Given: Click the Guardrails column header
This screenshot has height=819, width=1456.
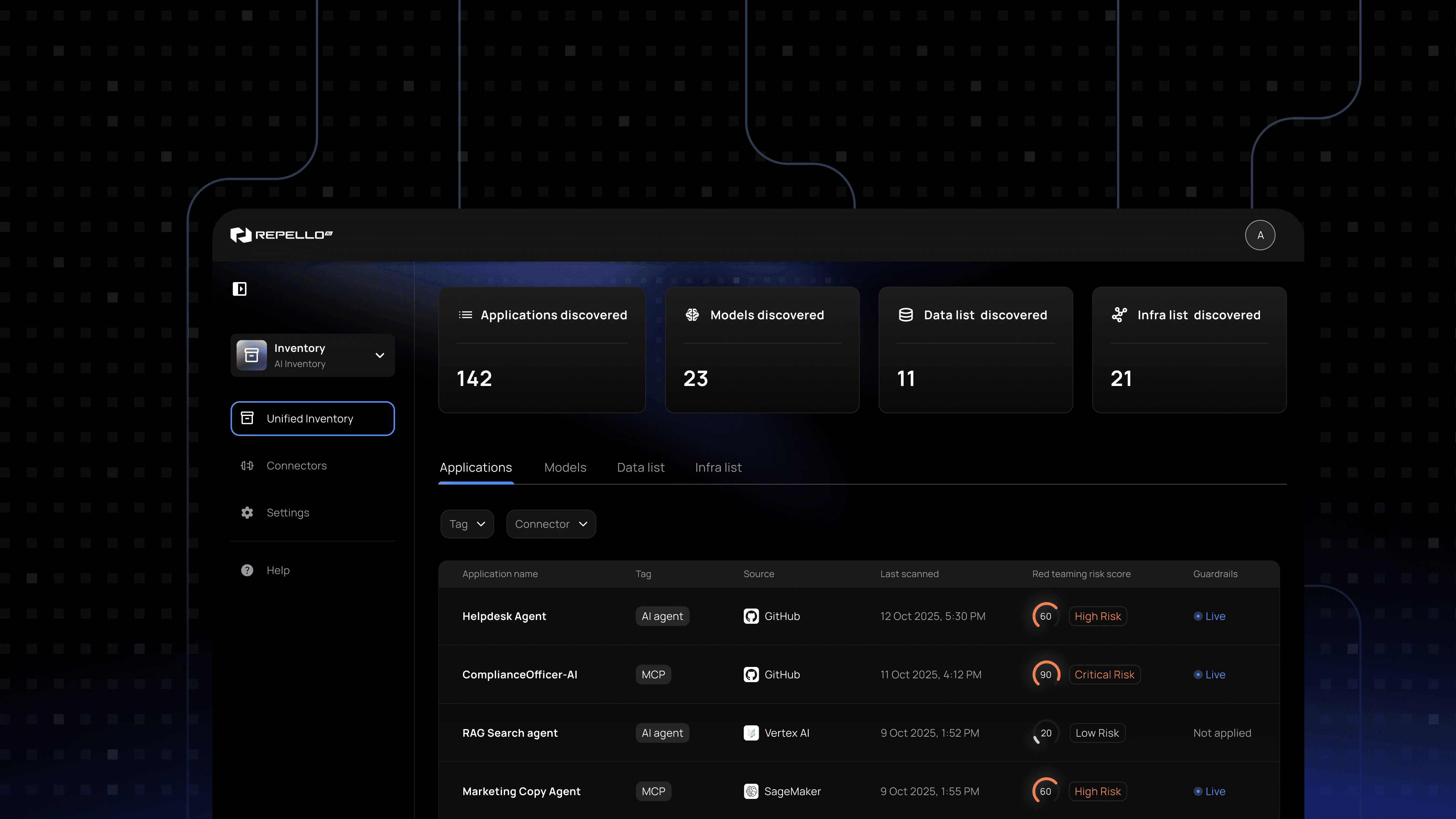Looking at the screenshot, I should tap(1215, 574).
